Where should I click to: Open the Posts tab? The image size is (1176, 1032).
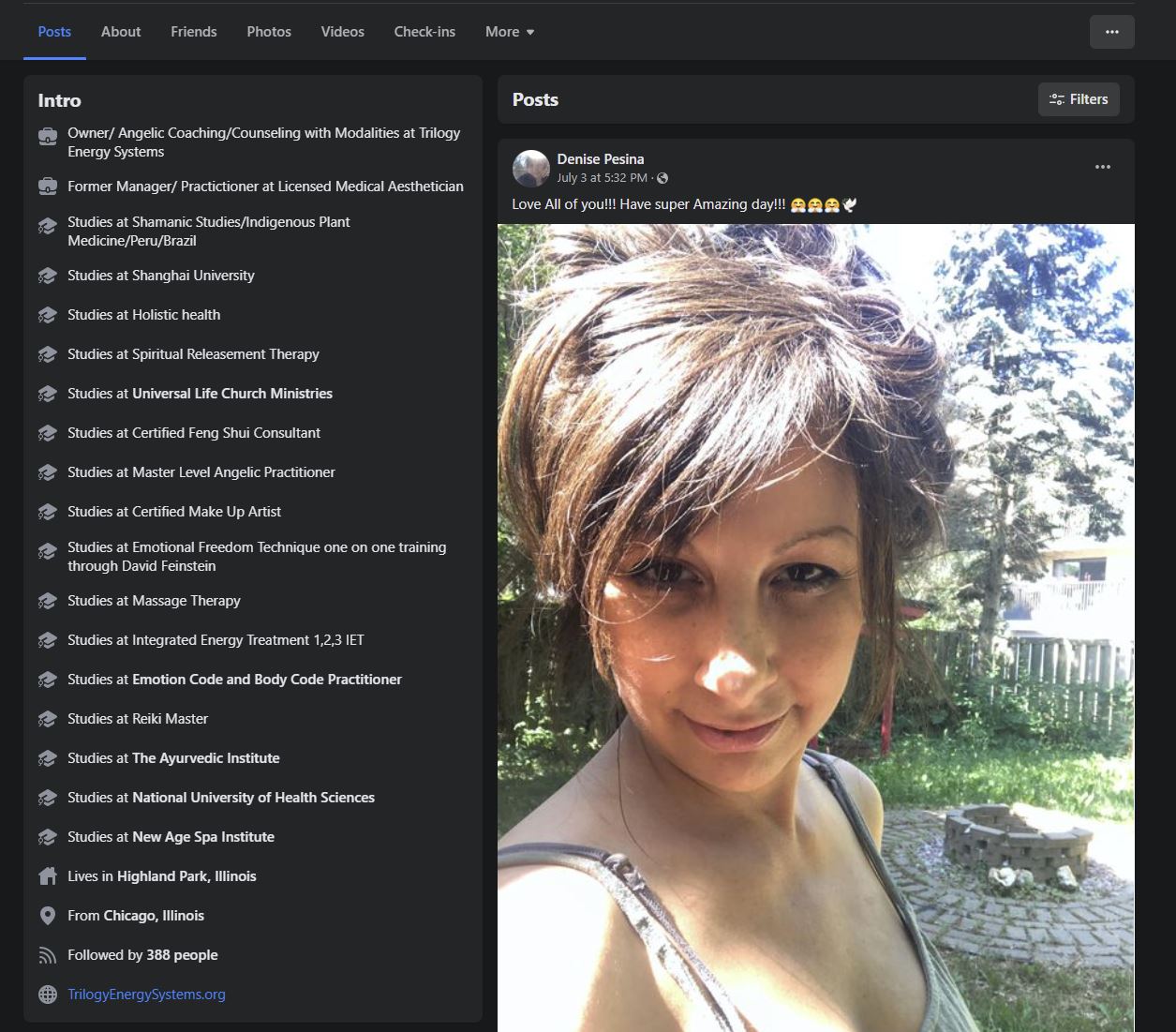click(x=54, y=32)
